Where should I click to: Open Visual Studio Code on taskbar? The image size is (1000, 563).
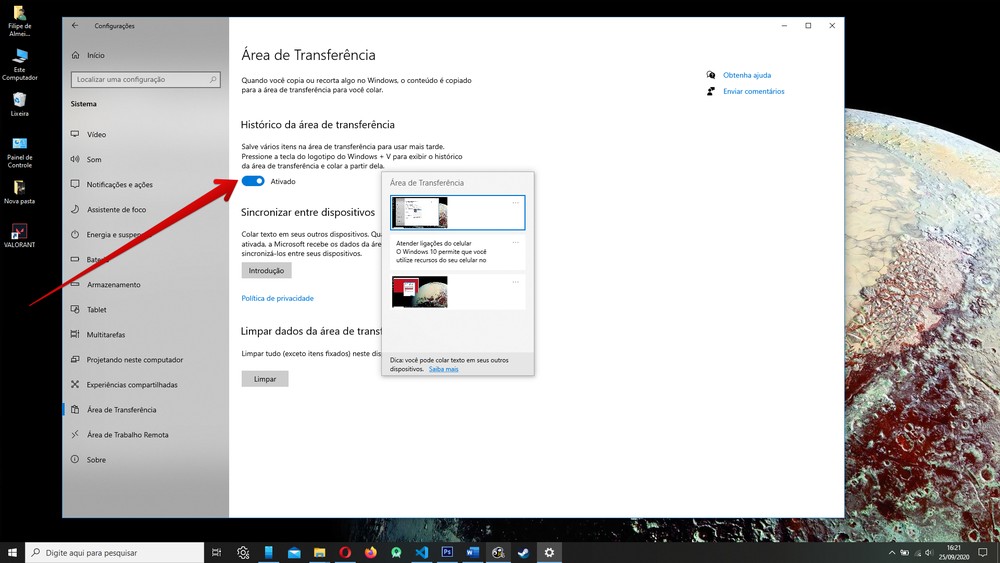tap(422, 552)
